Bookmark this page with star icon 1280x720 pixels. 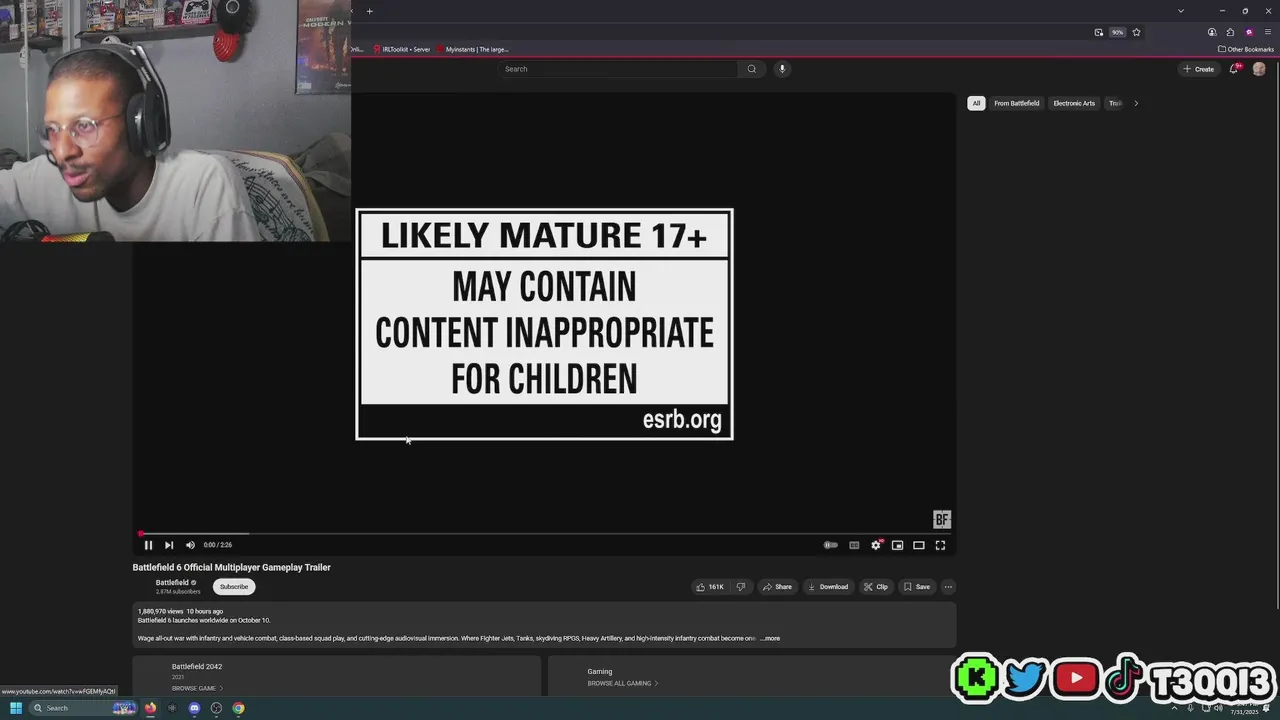tap(1136, 32)
